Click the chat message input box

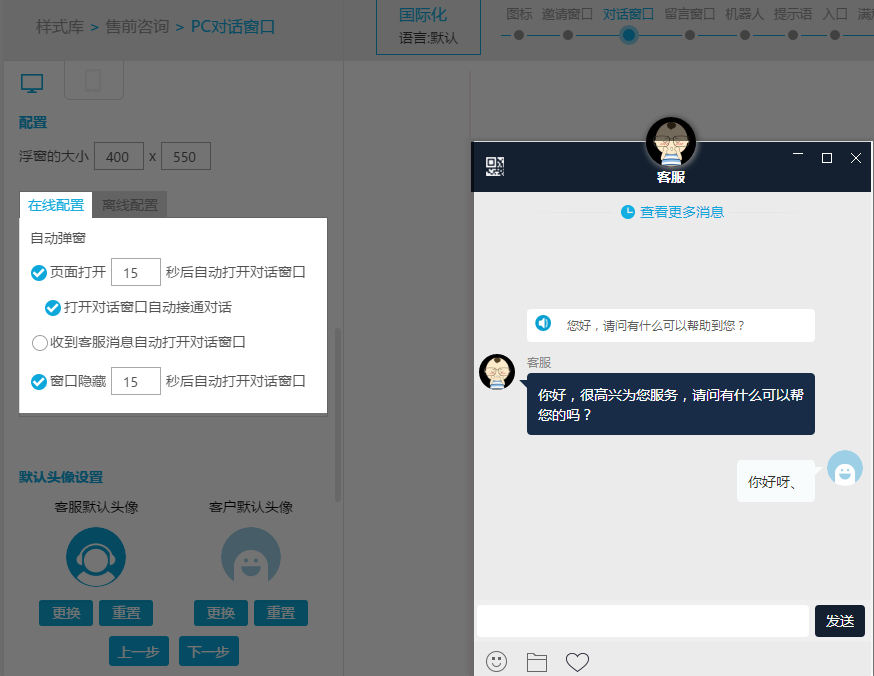pyautogui.click(x=643, y=621)
